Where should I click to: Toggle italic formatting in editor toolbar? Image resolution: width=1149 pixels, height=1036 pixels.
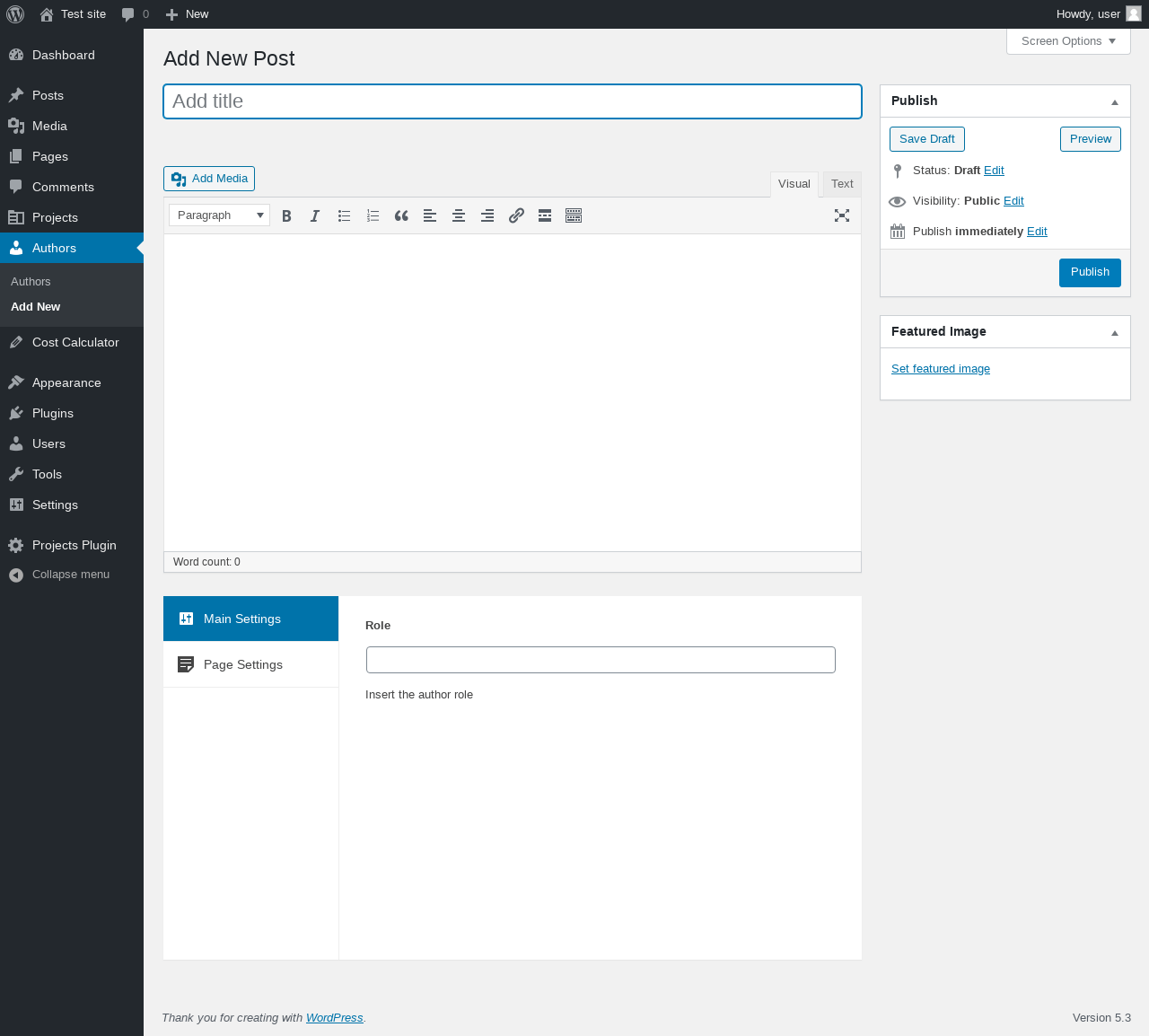click(315, 215)
